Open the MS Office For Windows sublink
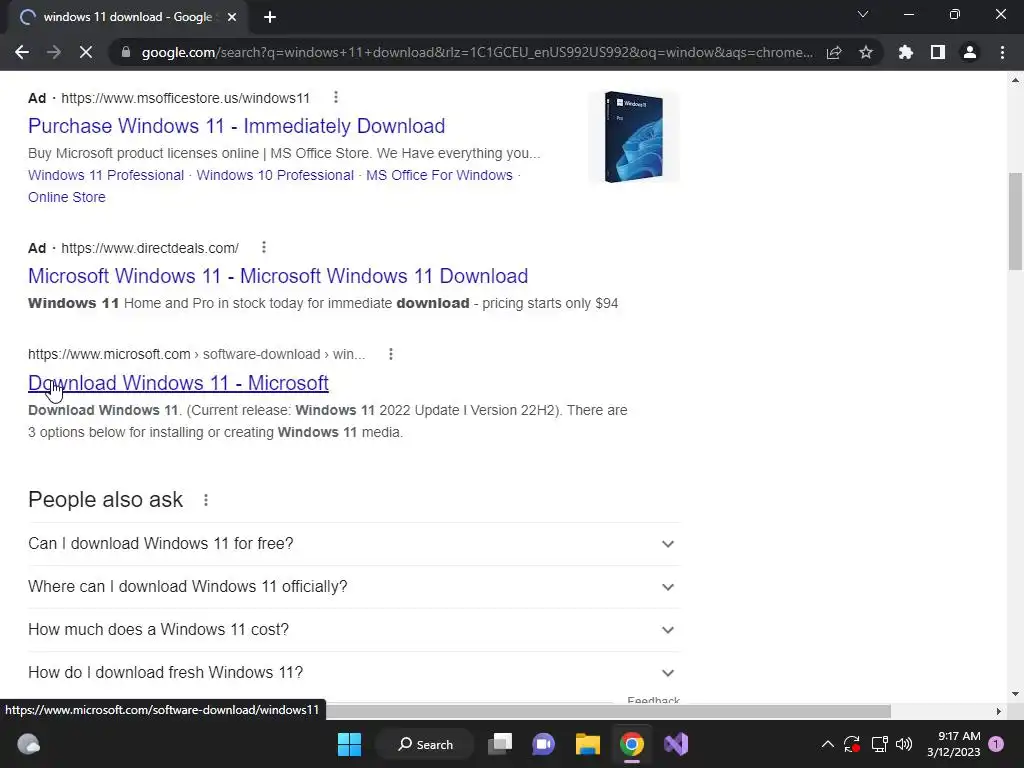Image resolution: width=1024 pixels, height=768 pixels. point(439,175)
